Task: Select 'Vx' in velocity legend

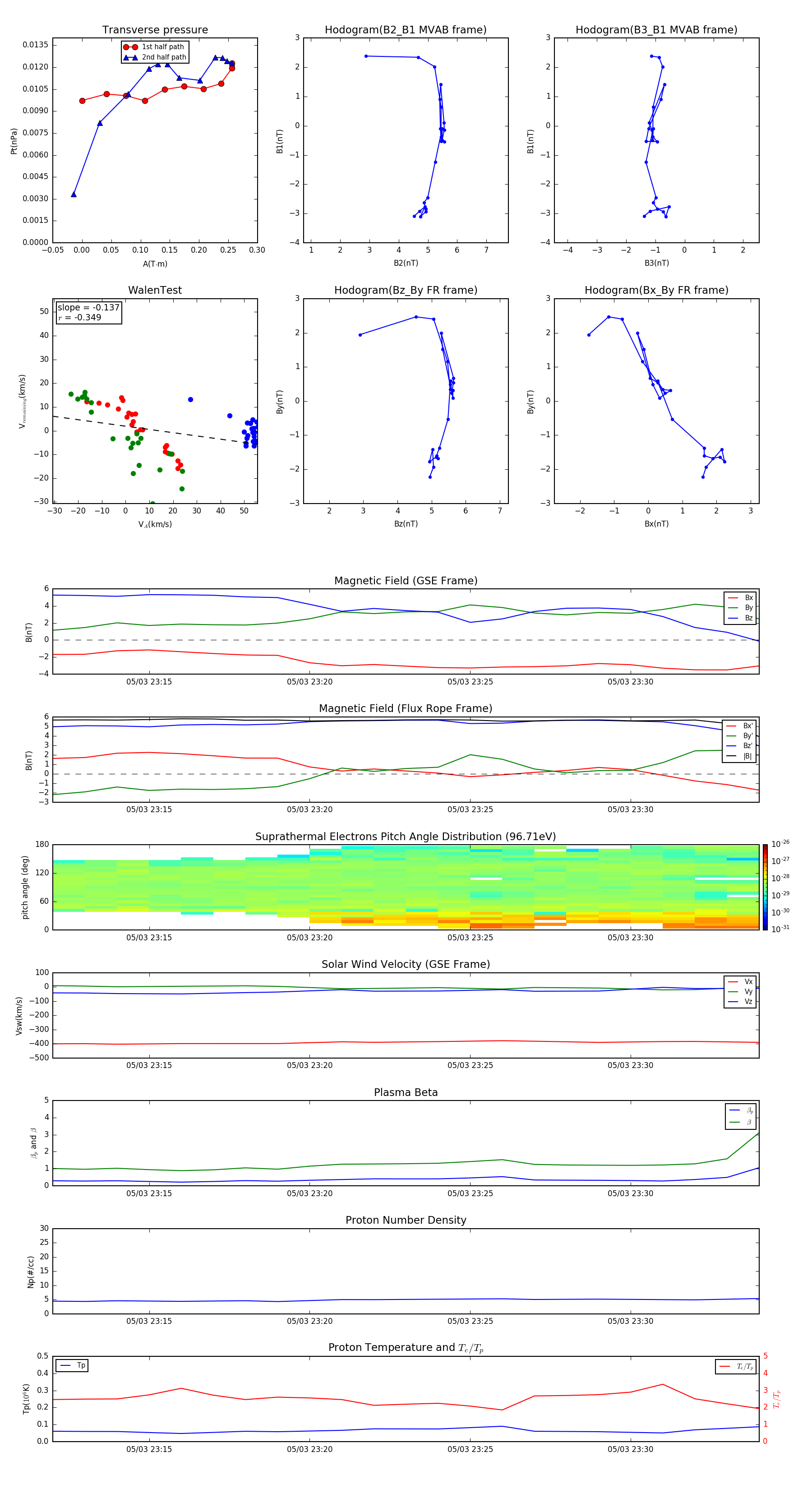Action: 740,982
